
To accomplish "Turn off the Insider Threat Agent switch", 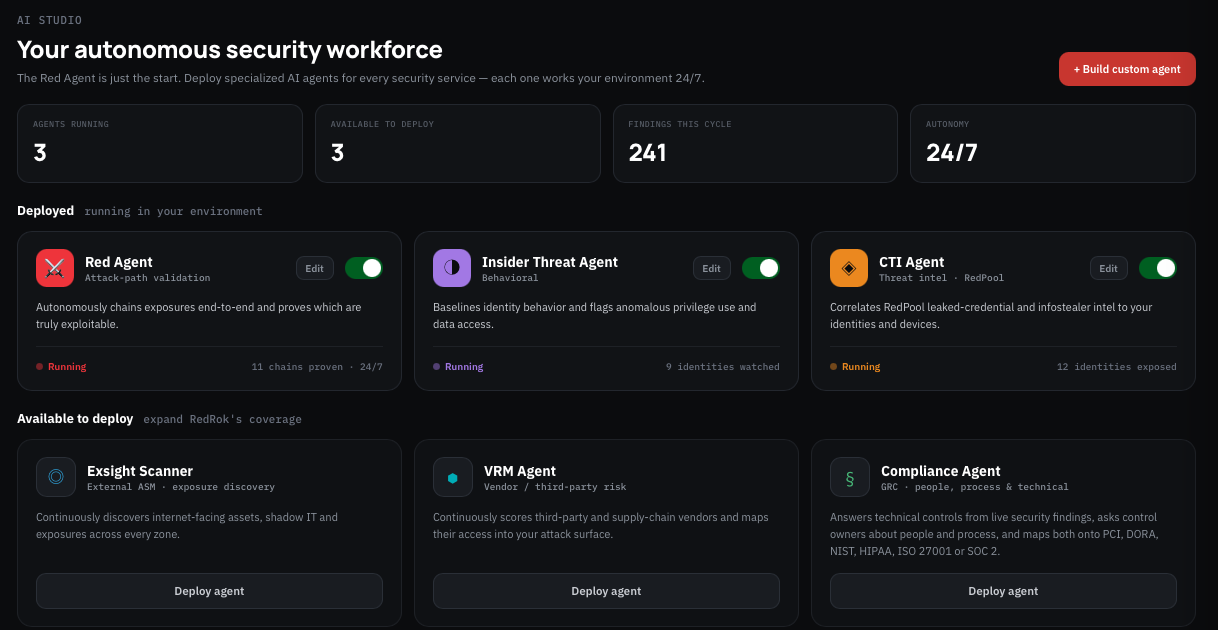I will pyautogui.click(x=761, y=268).
